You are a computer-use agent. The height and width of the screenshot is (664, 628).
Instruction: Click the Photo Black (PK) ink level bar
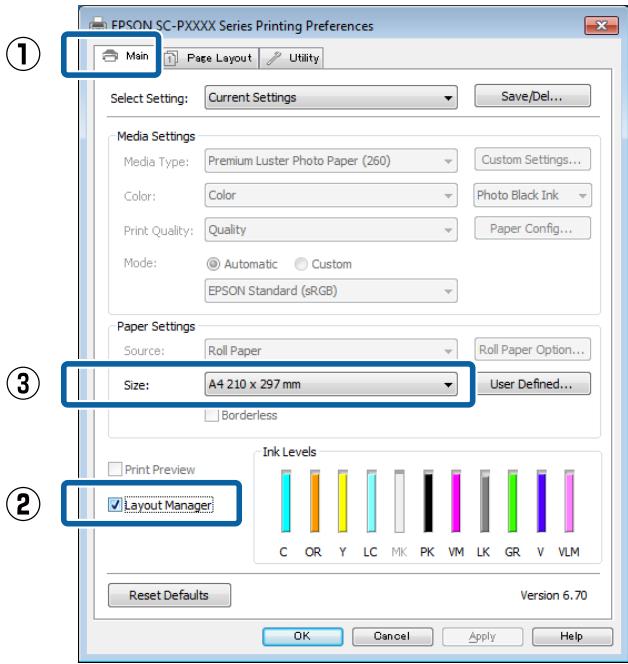point(428,501)
